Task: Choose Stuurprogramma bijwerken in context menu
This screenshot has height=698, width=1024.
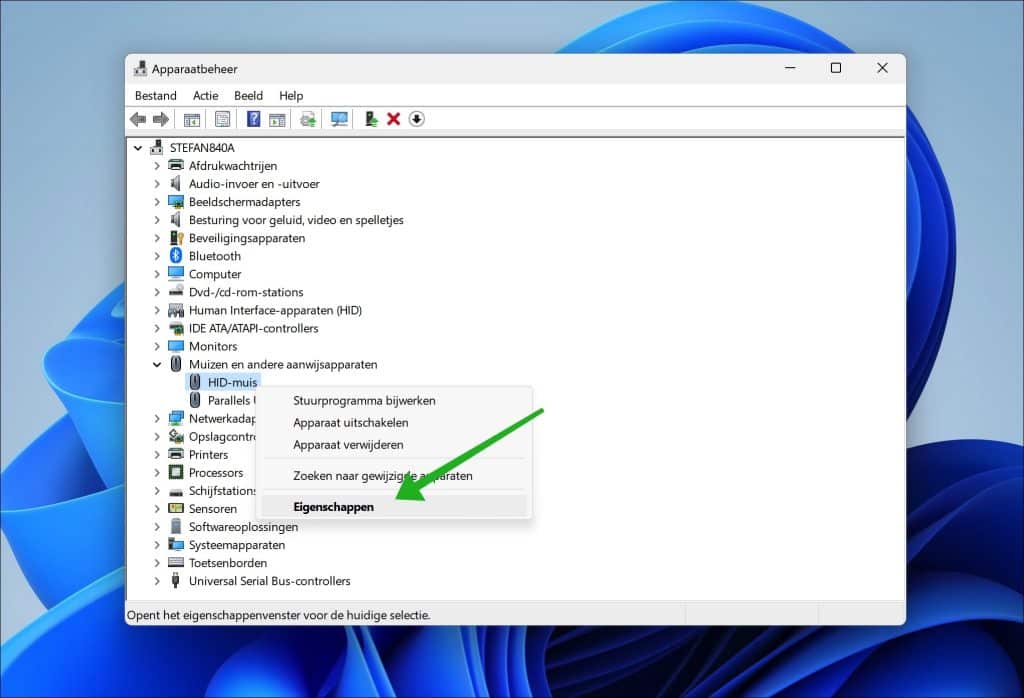Action: (364, 400)
